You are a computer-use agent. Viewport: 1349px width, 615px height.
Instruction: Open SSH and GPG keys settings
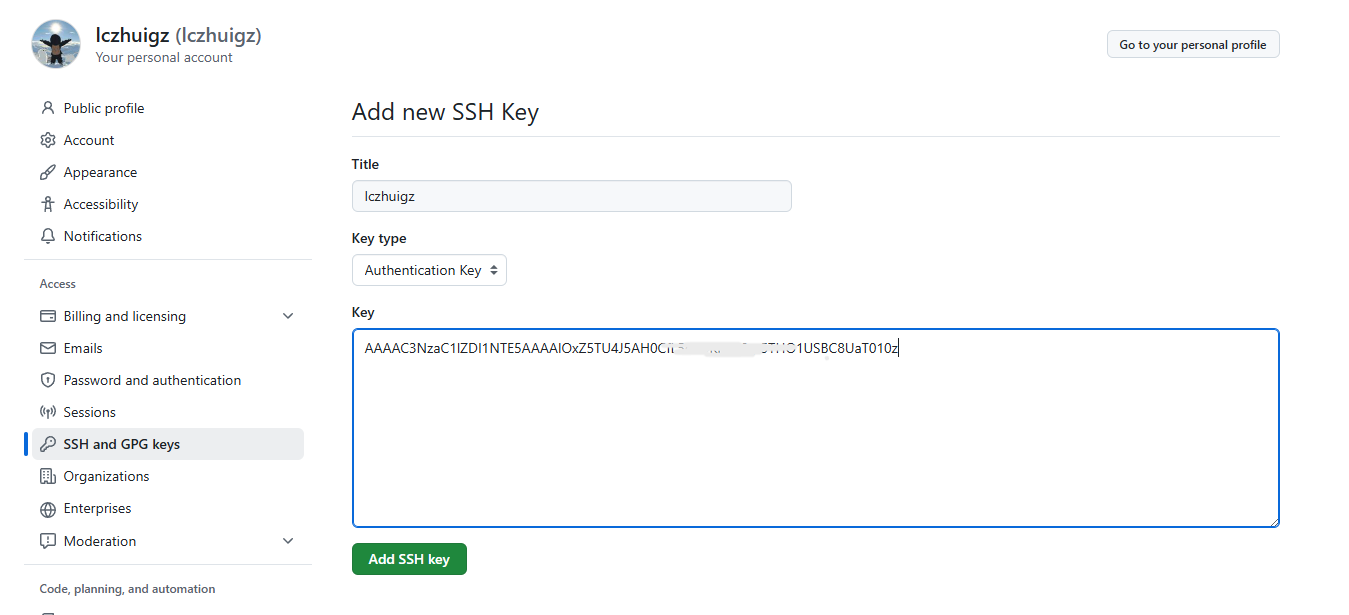coord(121,444)
